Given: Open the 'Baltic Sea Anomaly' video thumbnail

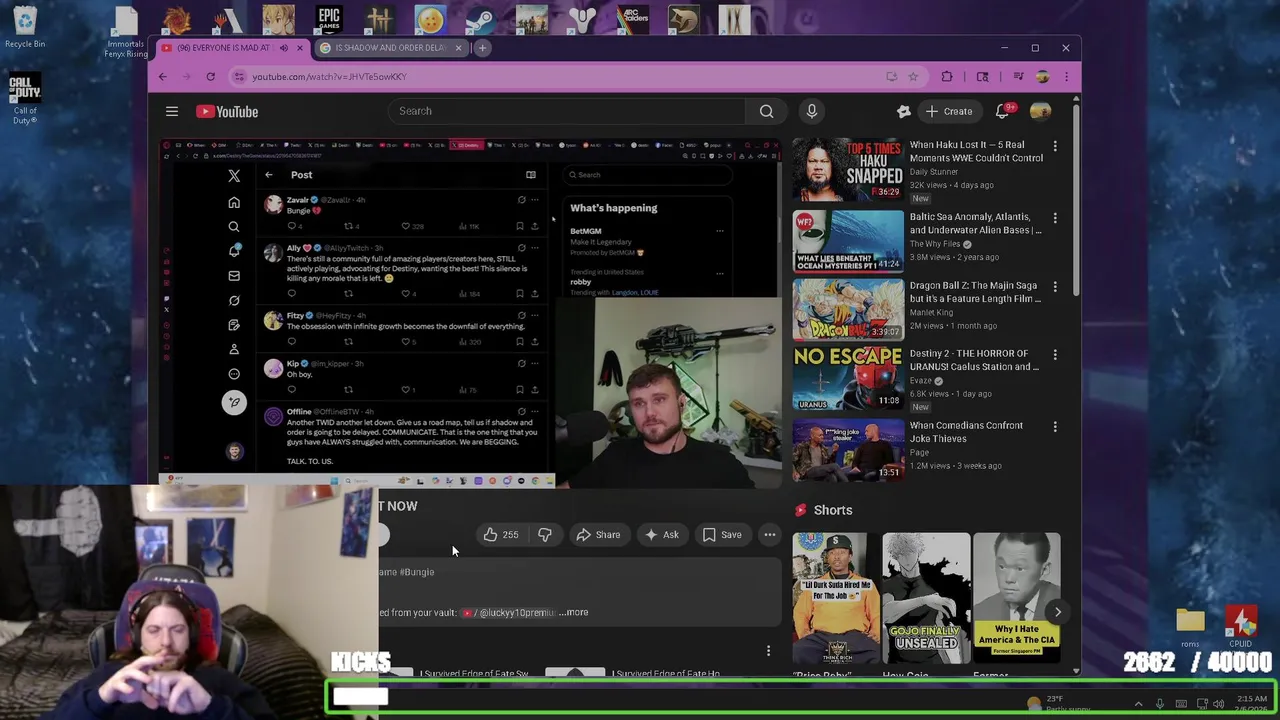Looking at the screenshot, I should (x=848, y=241).
